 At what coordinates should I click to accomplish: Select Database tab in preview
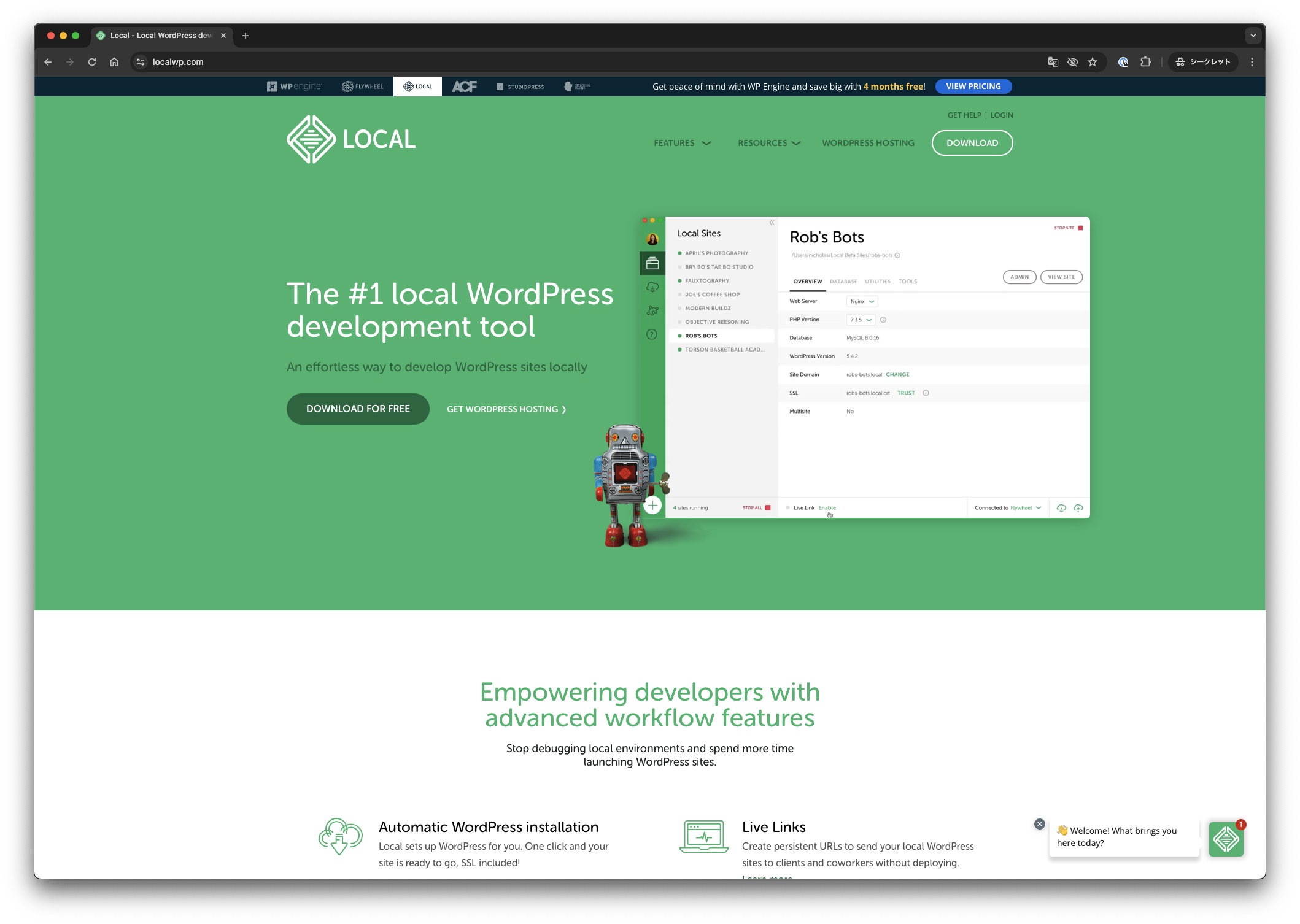click(x=843, y=282)
